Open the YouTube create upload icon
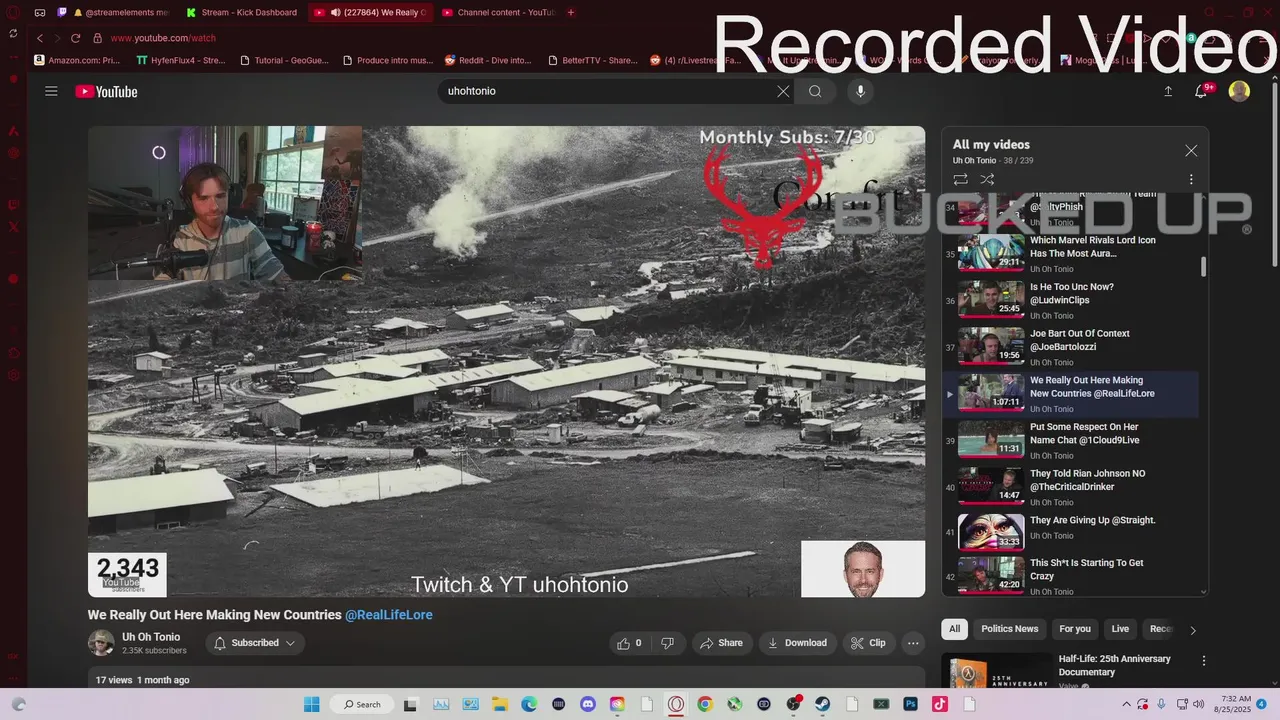Image resolution: width=1280 pixels, height=720 pixels. 1168,91
